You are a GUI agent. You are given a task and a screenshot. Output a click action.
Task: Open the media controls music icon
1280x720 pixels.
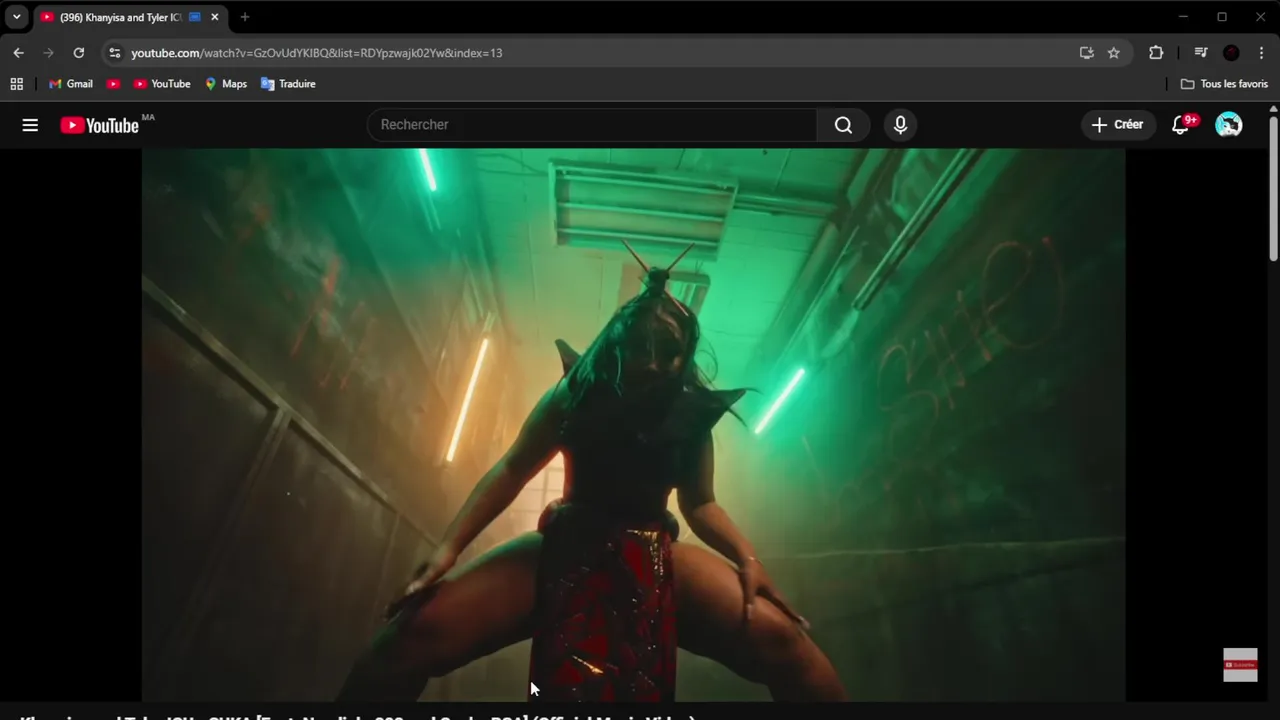(1201, 53)
